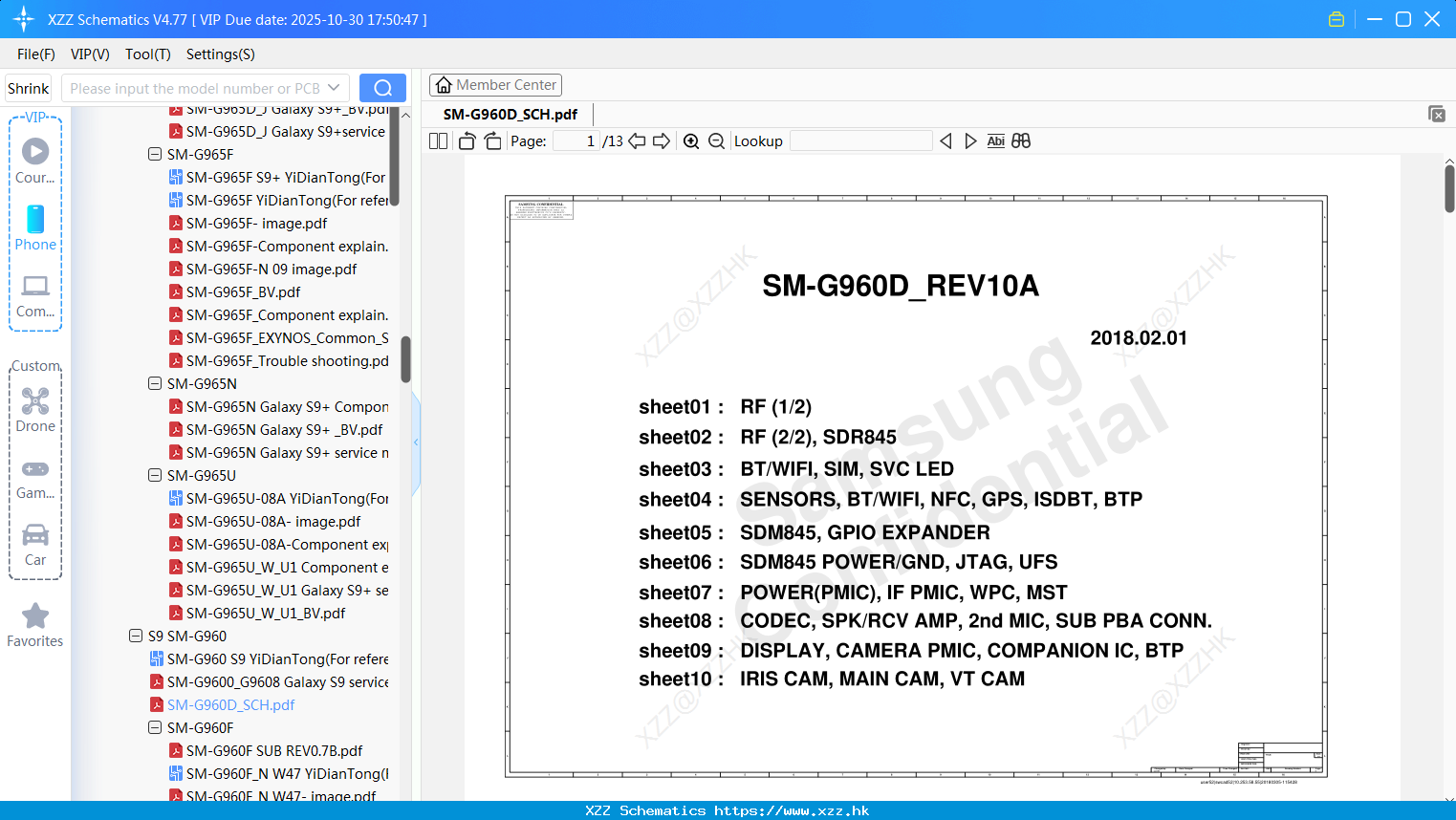Image resolution: width=1456 pixels, height=820 pixels.
Task: Select the Phone category icon
Action: tap(35, 227)
